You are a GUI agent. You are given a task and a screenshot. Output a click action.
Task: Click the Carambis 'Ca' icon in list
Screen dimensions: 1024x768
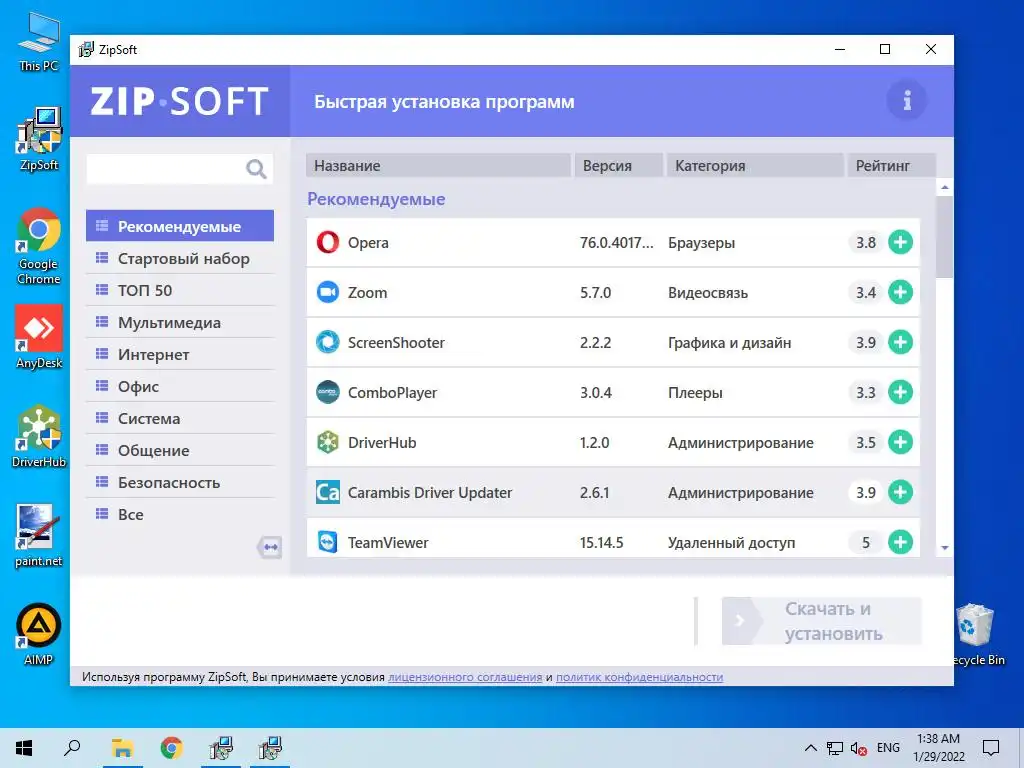pyautogui.click(x=328, y=492)
